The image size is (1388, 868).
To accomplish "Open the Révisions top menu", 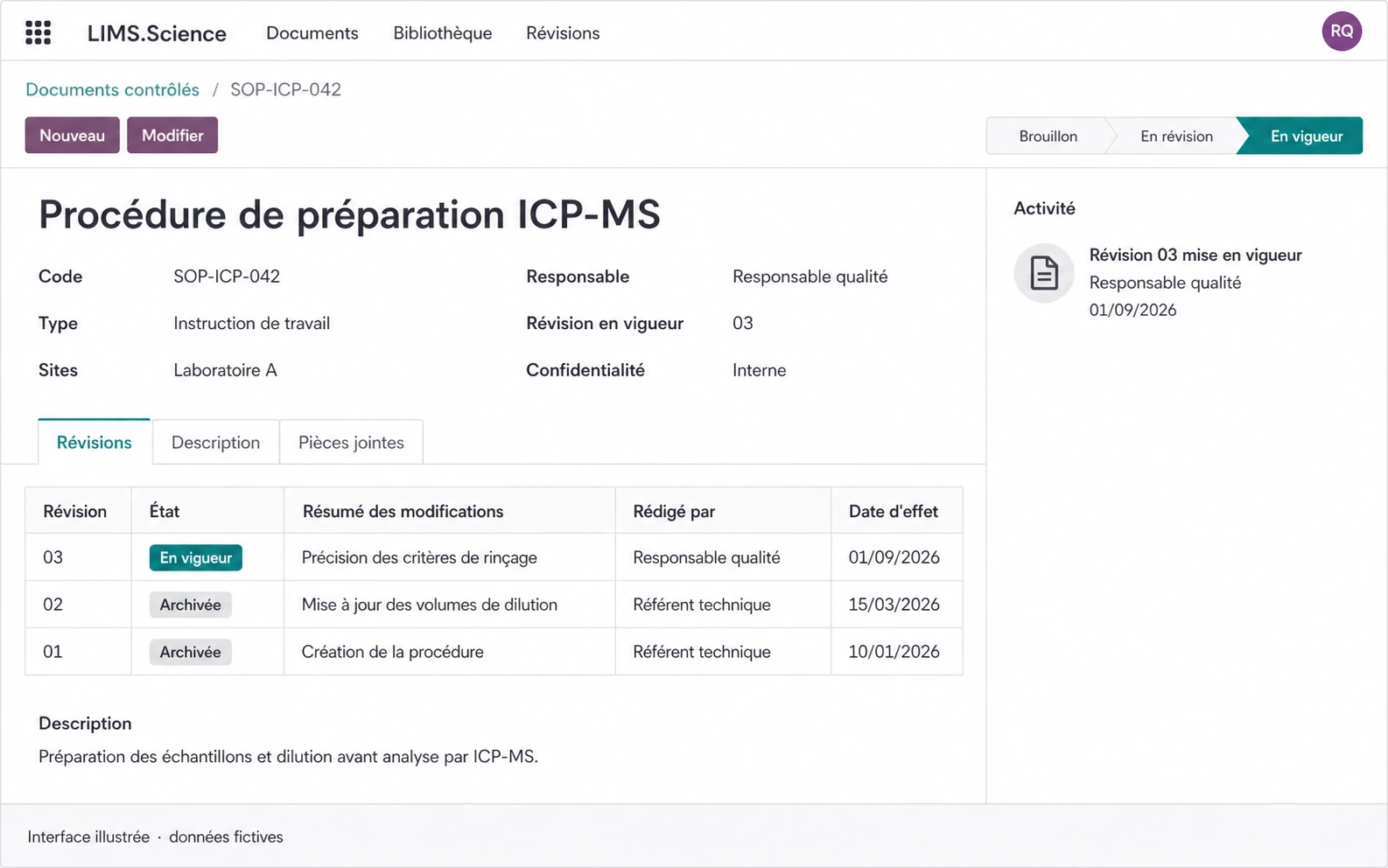I will coord(563,32).
